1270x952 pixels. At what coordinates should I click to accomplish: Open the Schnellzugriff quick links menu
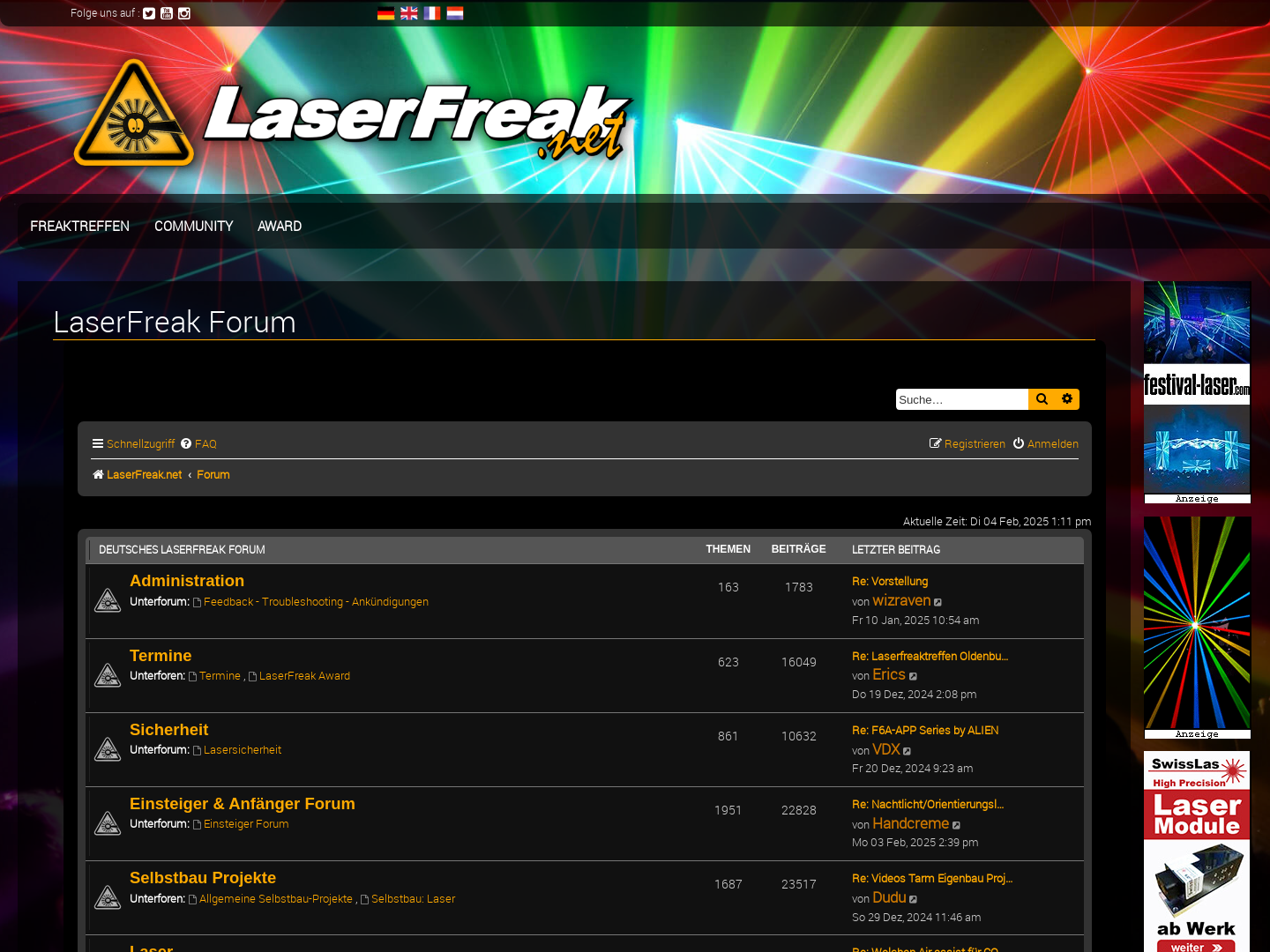pyautogui.click(x=134, y=443)
